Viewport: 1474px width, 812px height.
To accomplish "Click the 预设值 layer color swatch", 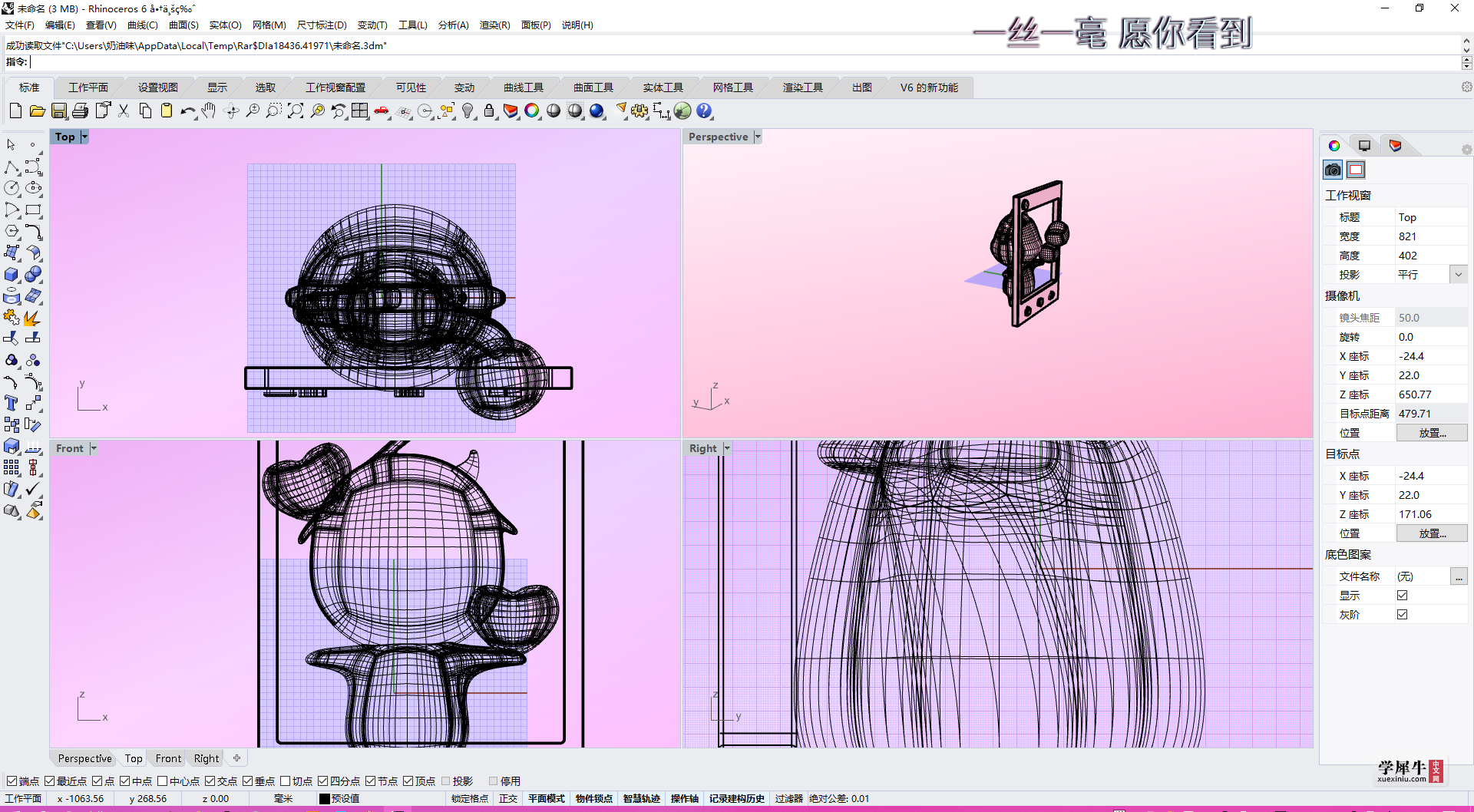I will coord(324,799).
